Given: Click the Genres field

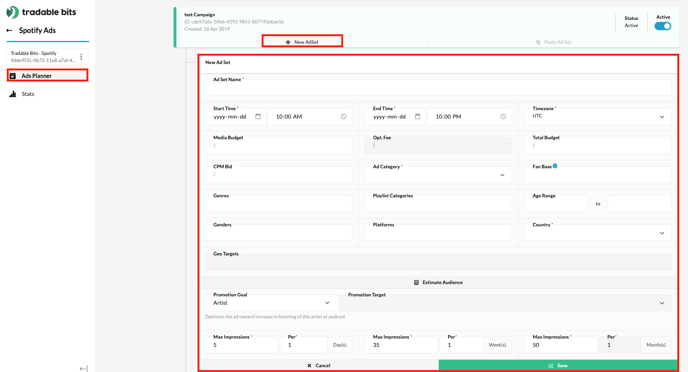Looking at the screenshot, I should [x=279, y=204].
